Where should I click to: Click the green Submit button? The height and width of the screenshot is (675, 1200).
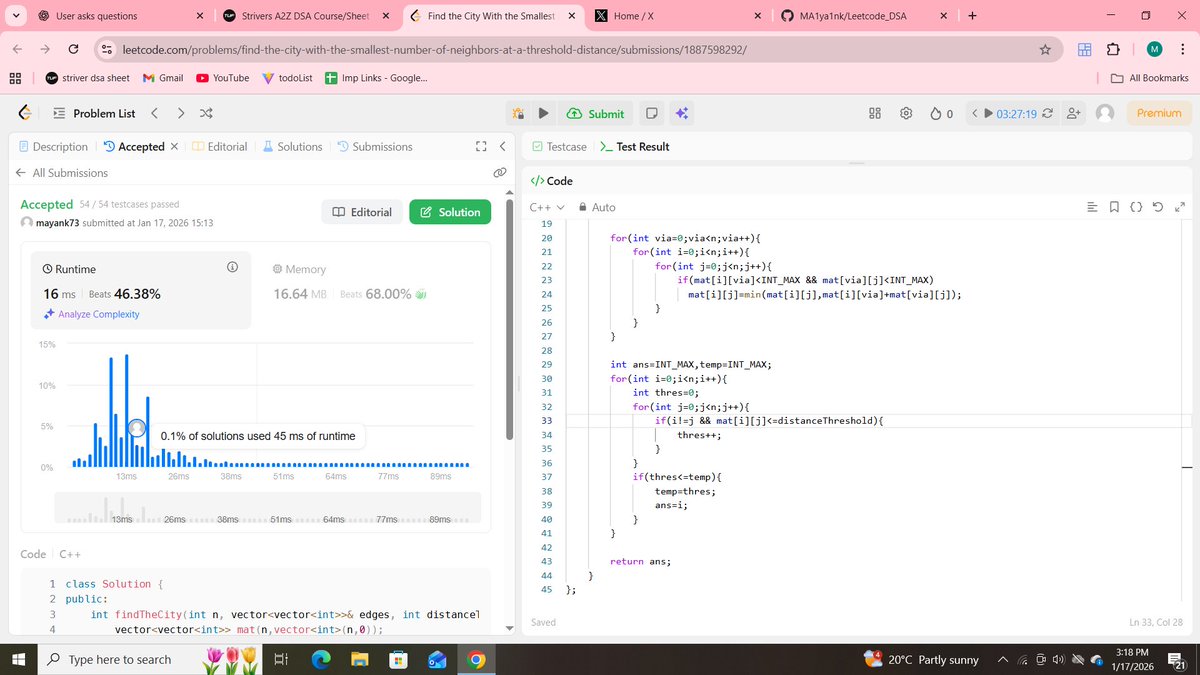(594, 113)
